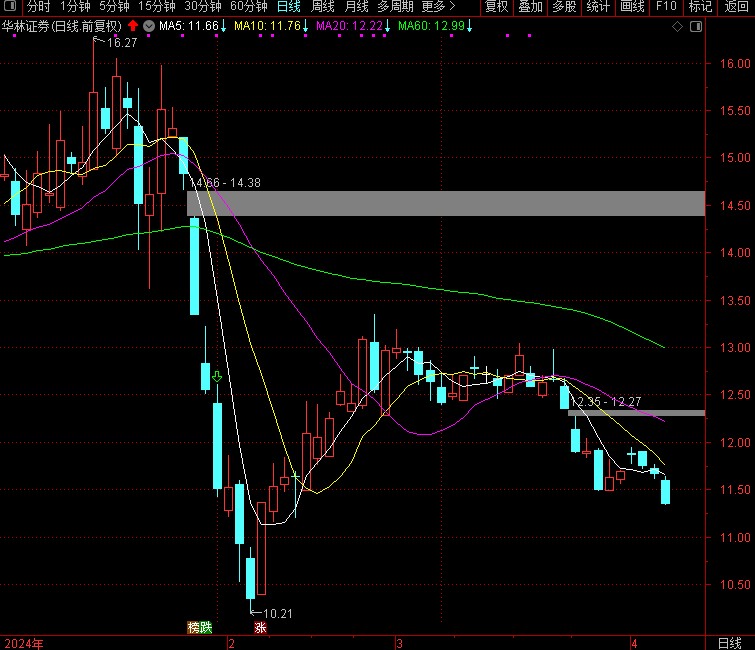Screen dimensions: 755x650
Task: Click the month 4 marker on time axis
Action: pyautogui.click(x=635, y=643)
